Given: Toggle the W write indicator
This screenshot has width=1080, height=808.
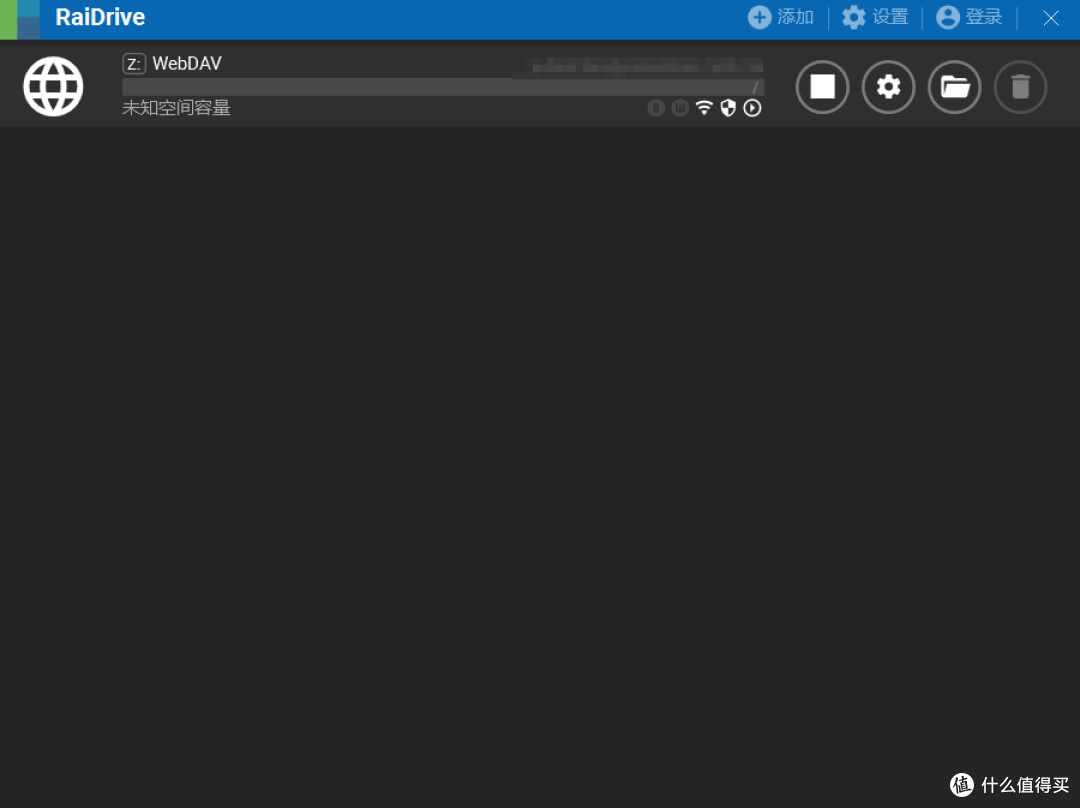Looking at the screenshot, I should (680, 108).
